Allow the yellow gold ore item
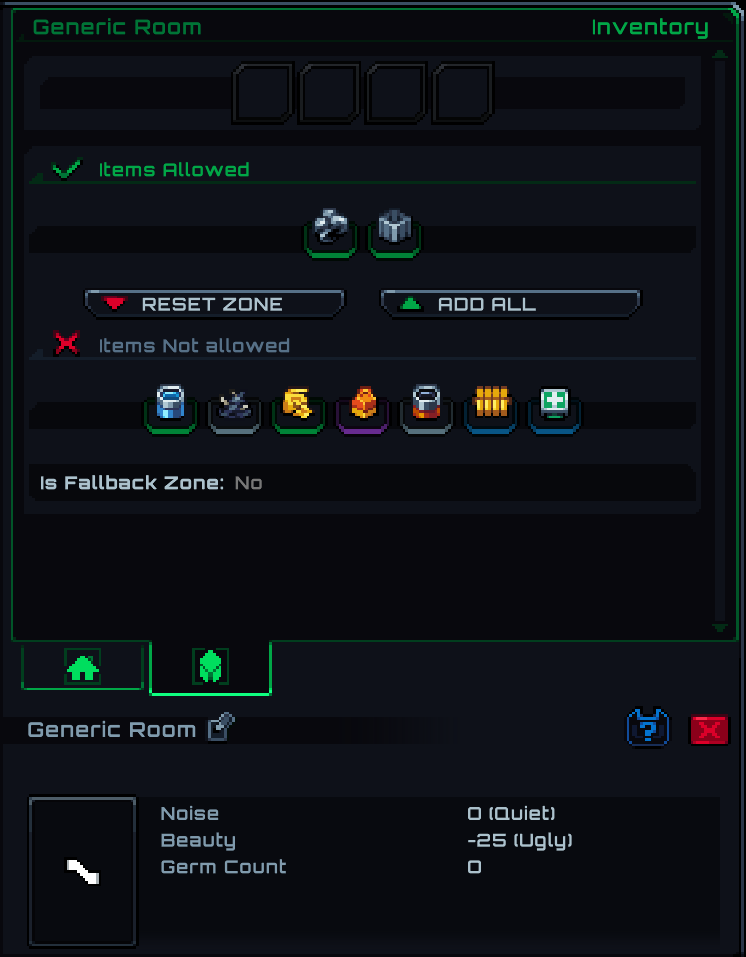 299,409
